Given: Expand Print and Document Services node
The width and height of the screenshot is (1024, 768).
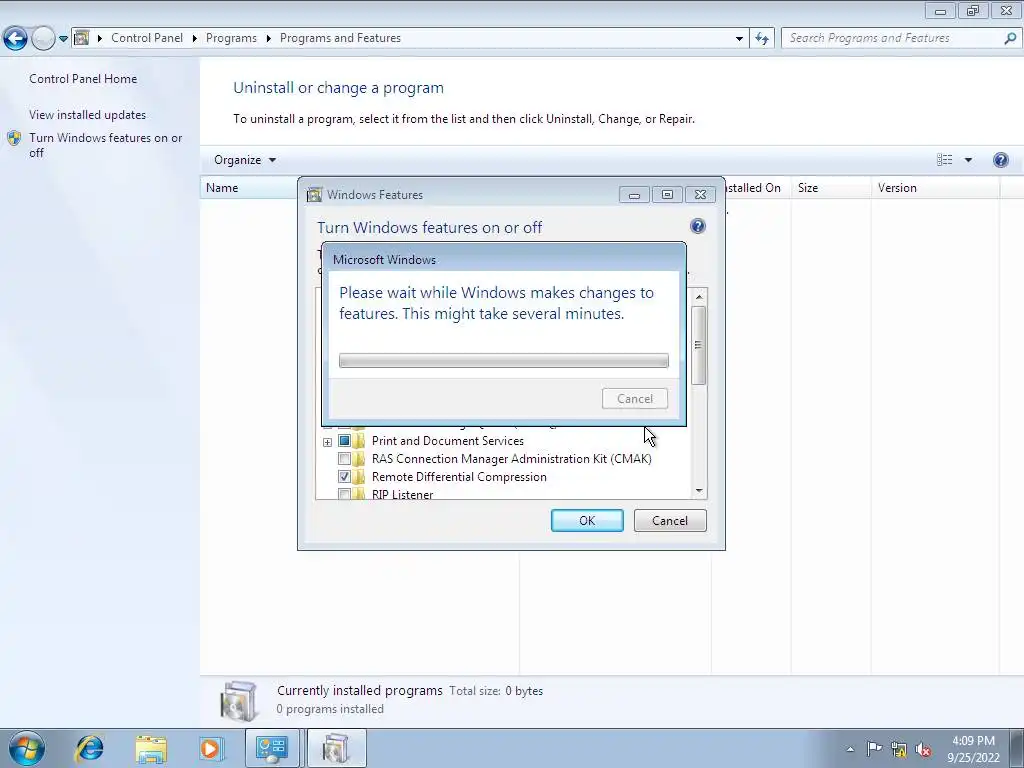Looking at the screenshot, I should coord(327,442).
